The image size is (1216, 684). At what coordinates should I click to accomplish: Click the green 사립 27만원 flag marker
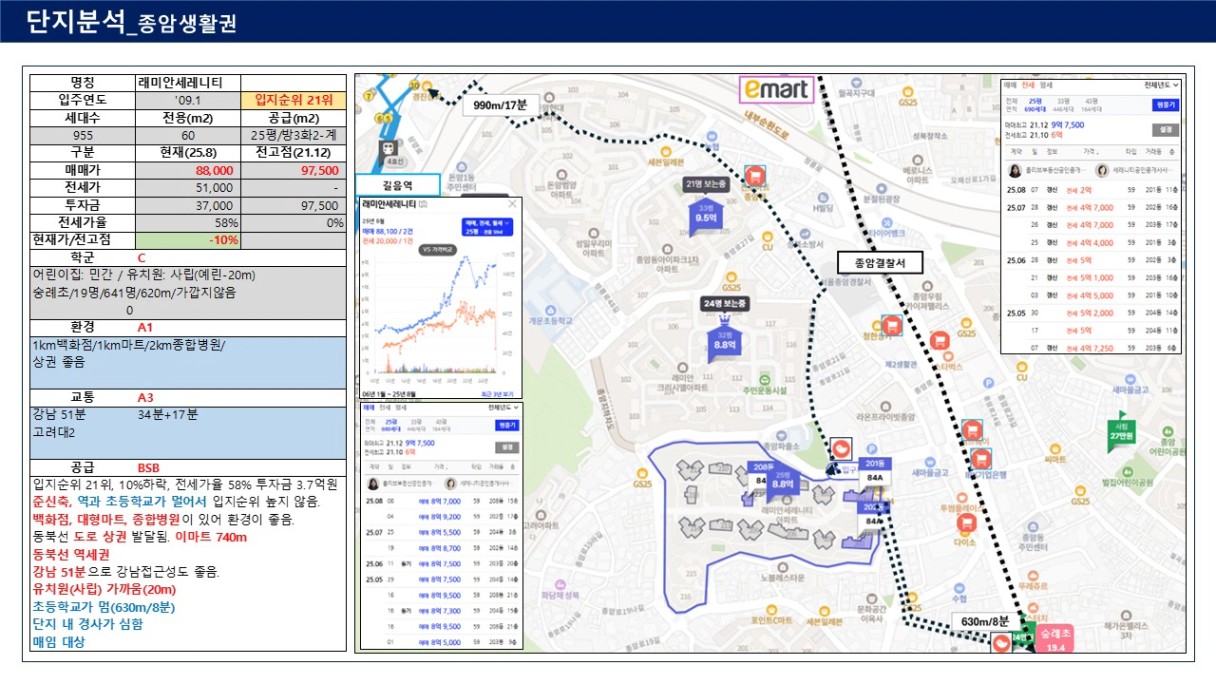[1122, 430]
